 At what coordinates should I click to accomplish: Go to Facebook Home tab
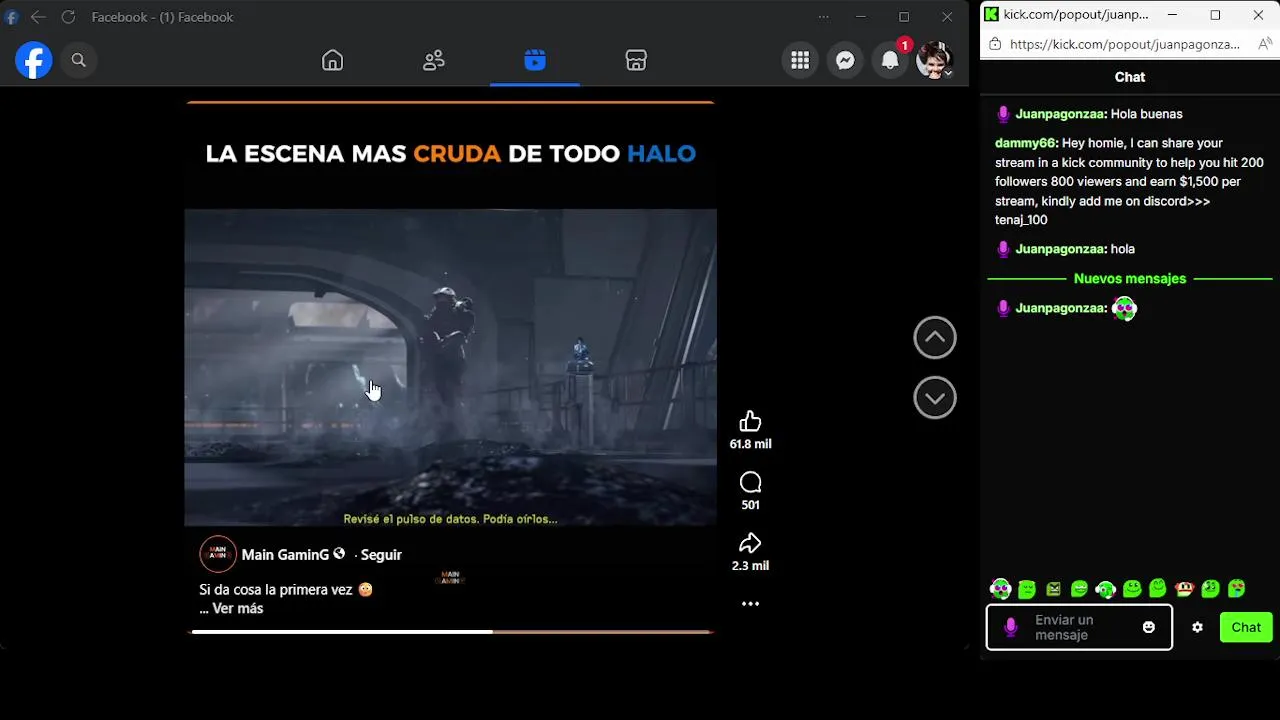332,61
